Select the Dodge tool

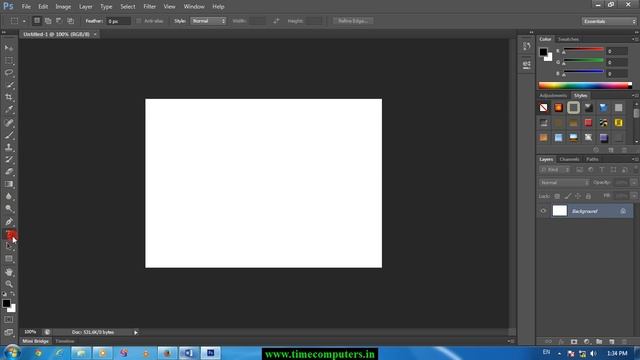pos(9,209)
